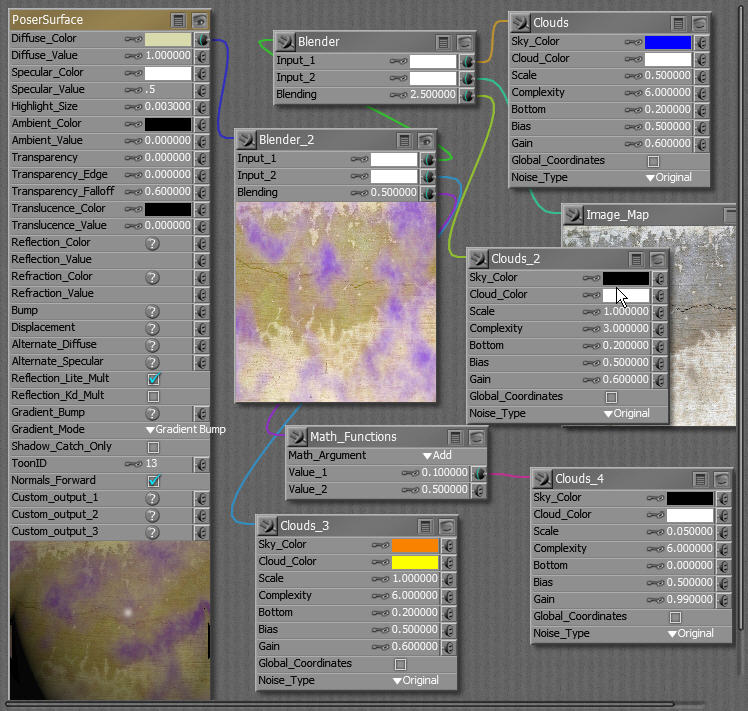This screenshot has width=748, height=711.
Task: Toggle the PoserSurface preview eye icon
Action: click(199, 21)
